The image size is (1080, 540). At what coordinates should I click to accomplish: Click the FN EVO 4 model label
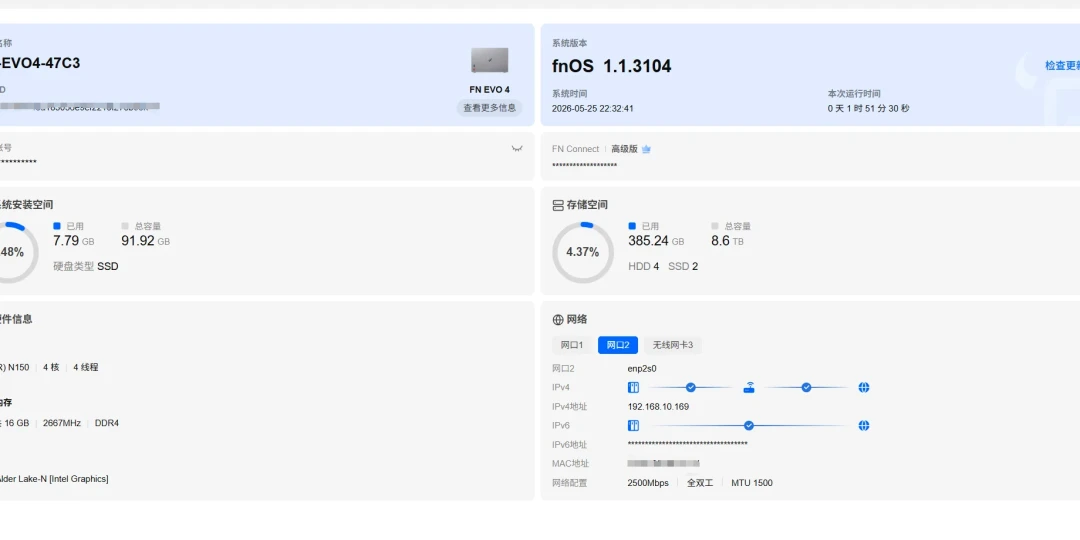[490, 90]
